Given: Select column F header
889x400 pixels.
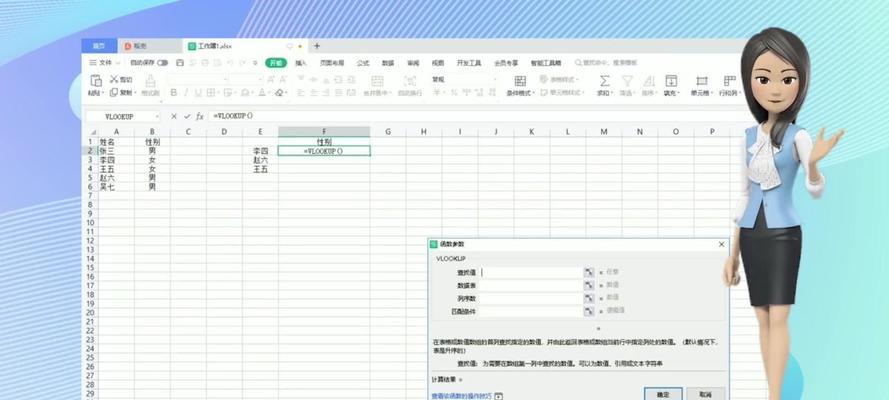Looking at the screenshot, I should coord(324,131).
